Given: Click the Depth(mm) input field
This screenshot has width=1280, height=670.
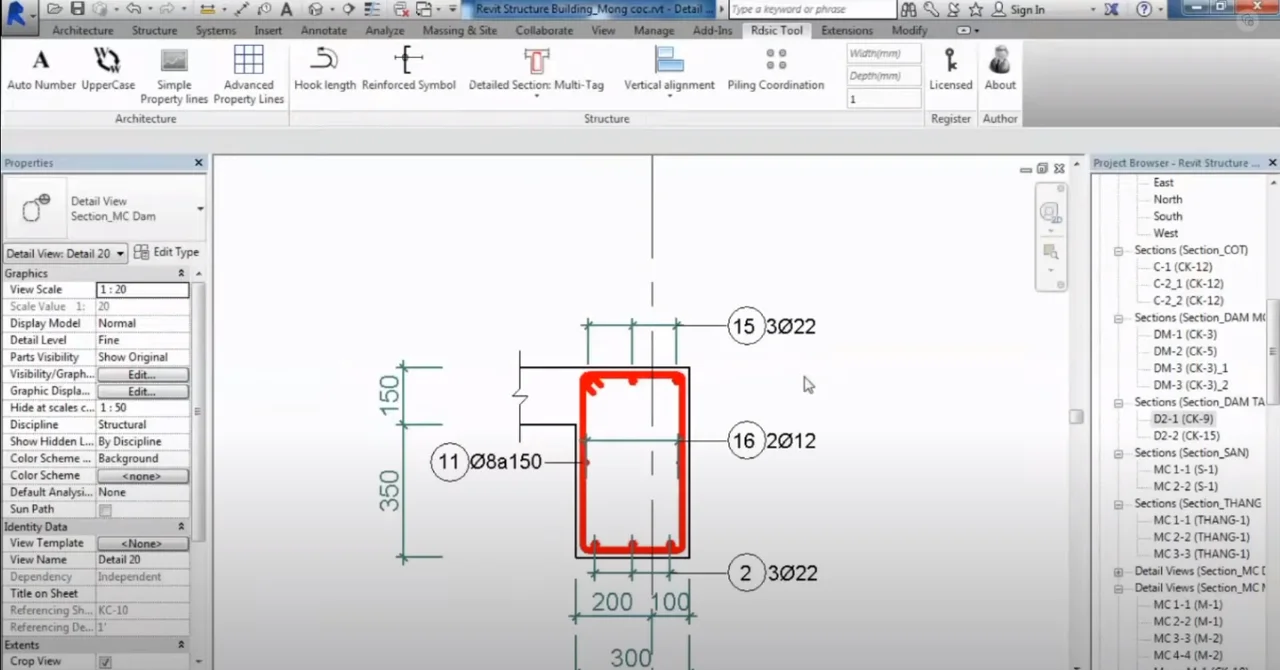Looking at the screenshot, I should [884, 76].
